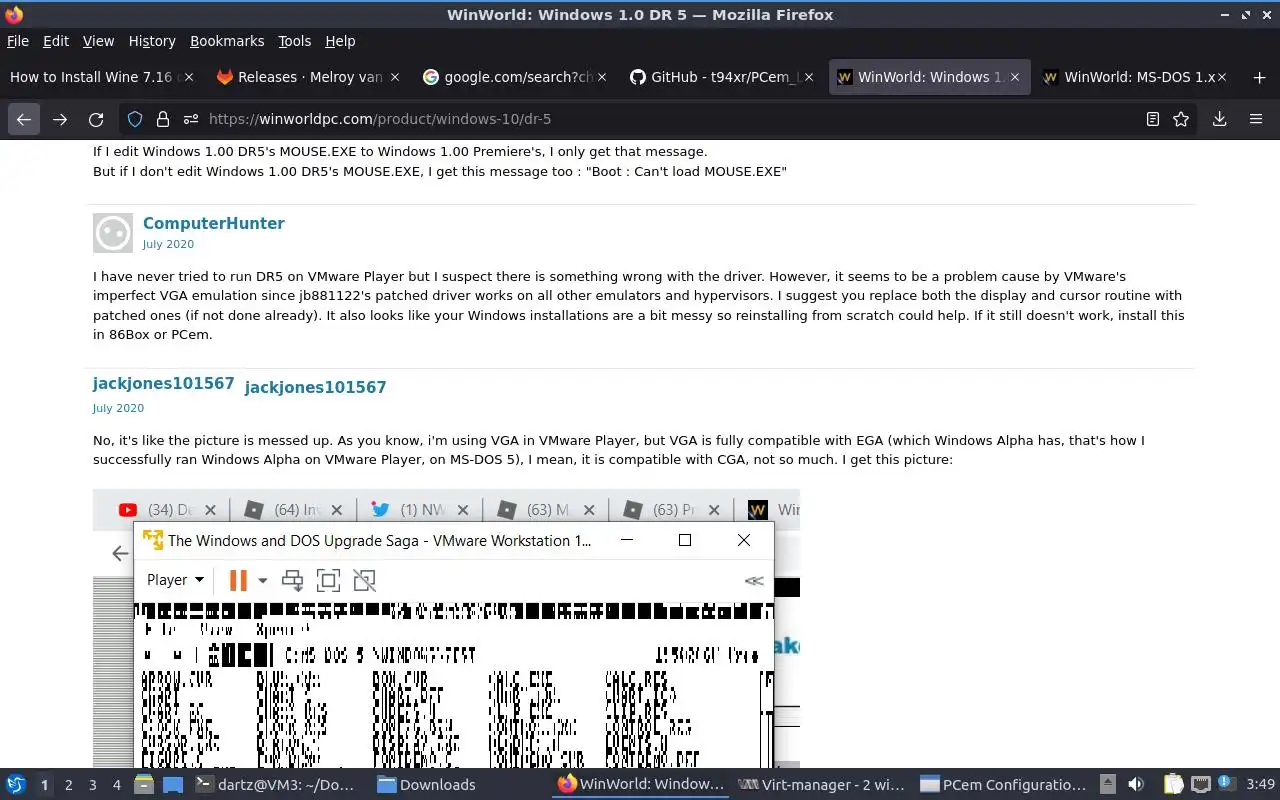This screenshot has width=1280, height=800.
Task: Switch to the dartz@VM3 terminal window
Action: (x=274, y=785)
